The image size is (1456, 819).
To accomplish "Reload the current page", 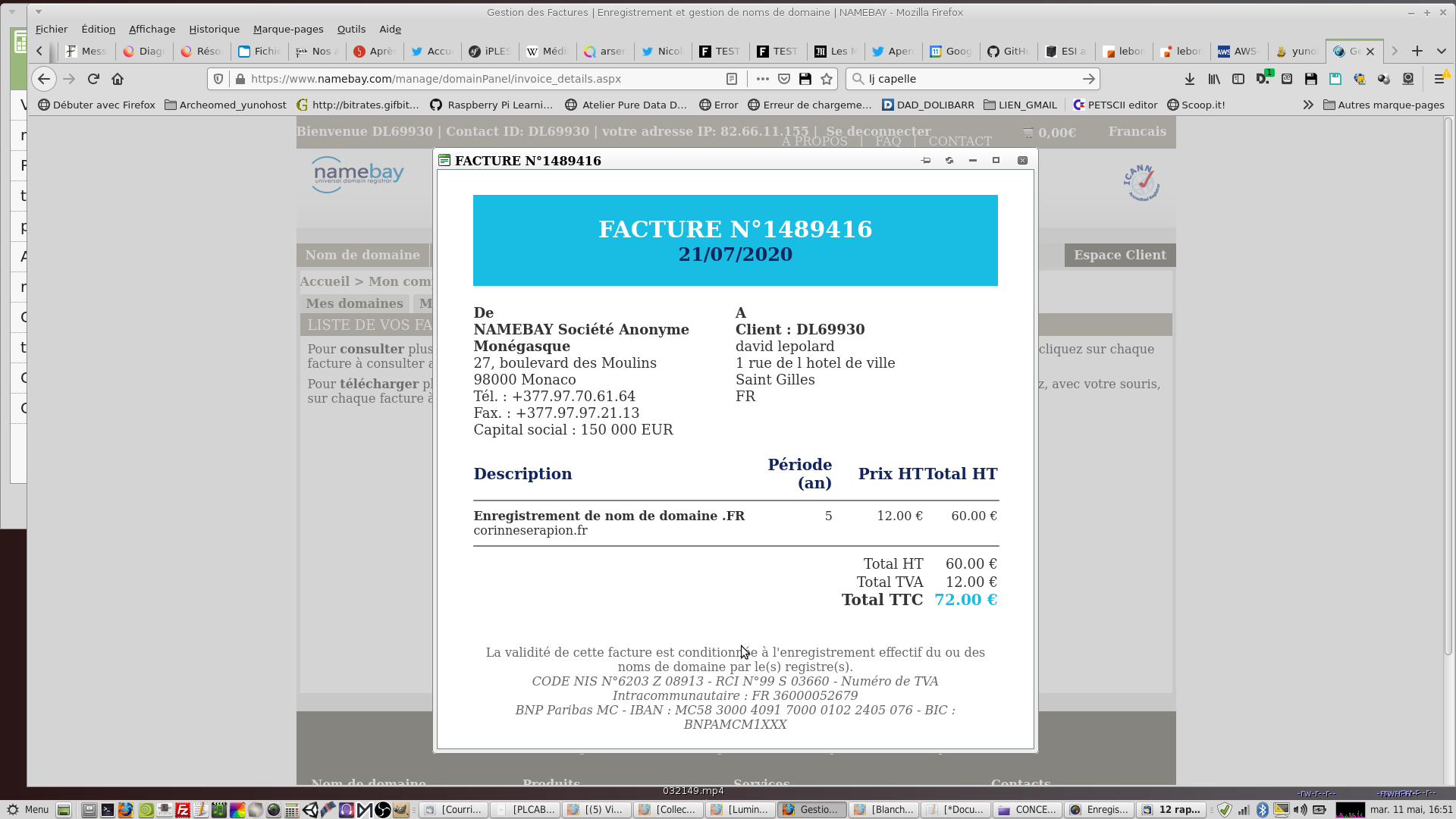I will pos(93,79).
